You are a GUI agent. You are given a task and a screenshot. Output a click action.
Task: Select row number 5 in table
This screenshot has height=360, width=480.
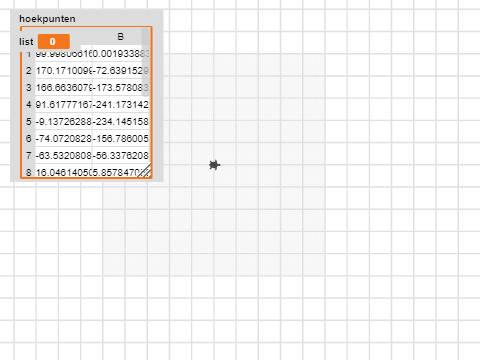[29, 122]
